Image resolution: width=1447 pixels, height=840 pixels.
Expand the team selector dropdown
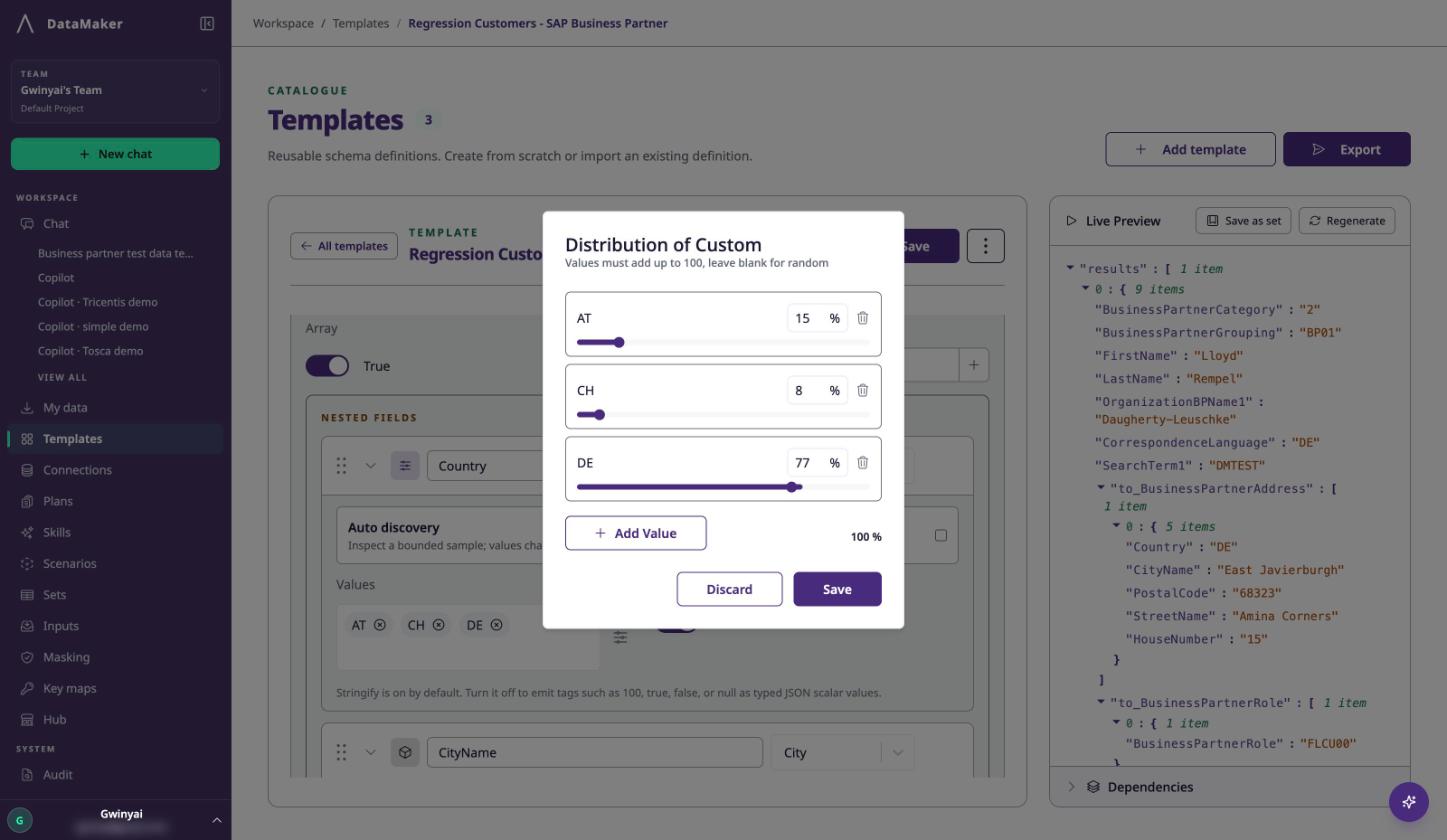(115, 90)
